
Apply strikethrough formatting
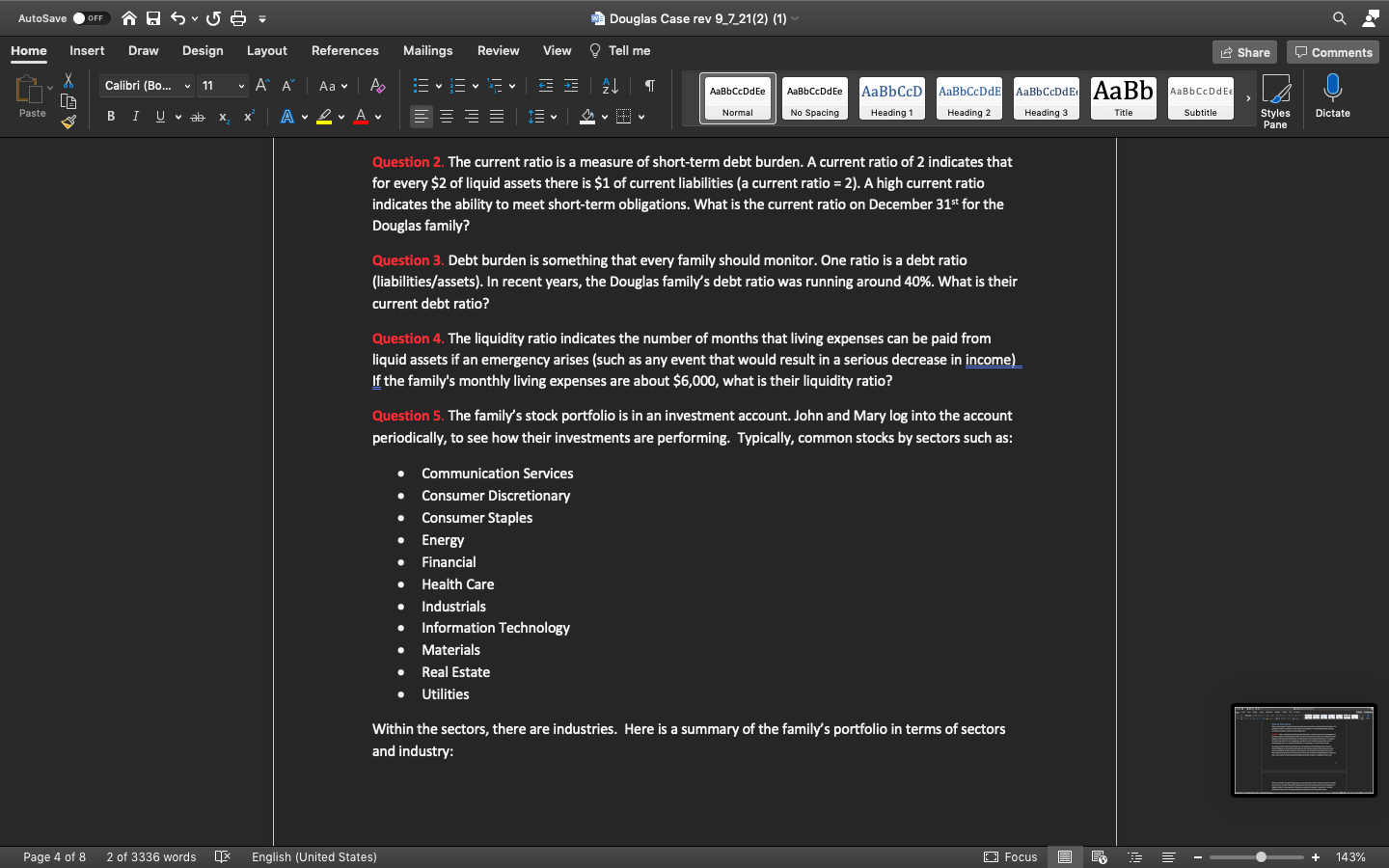(197, 116)
